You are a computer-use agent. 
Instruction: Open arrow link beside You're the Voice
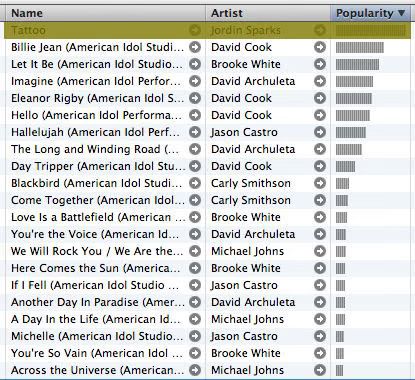[x=195, y=234]
